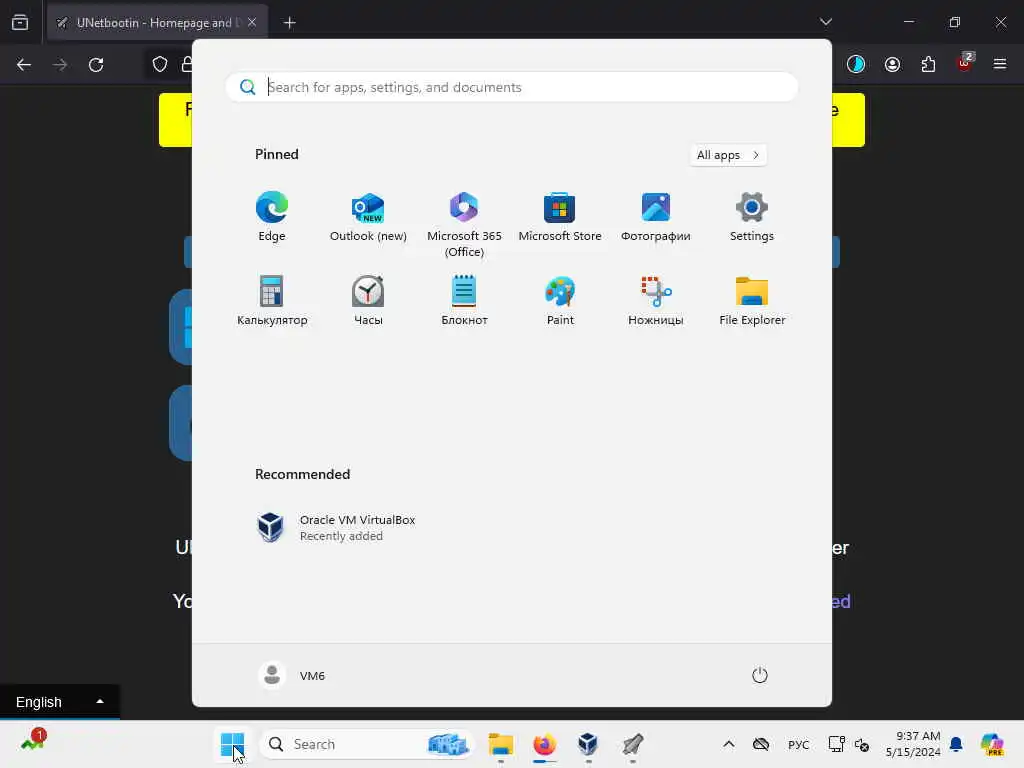This screenshot has width=1024, height=768.
Task: Launch Калькулятор app
Action: tap(272, 300)
